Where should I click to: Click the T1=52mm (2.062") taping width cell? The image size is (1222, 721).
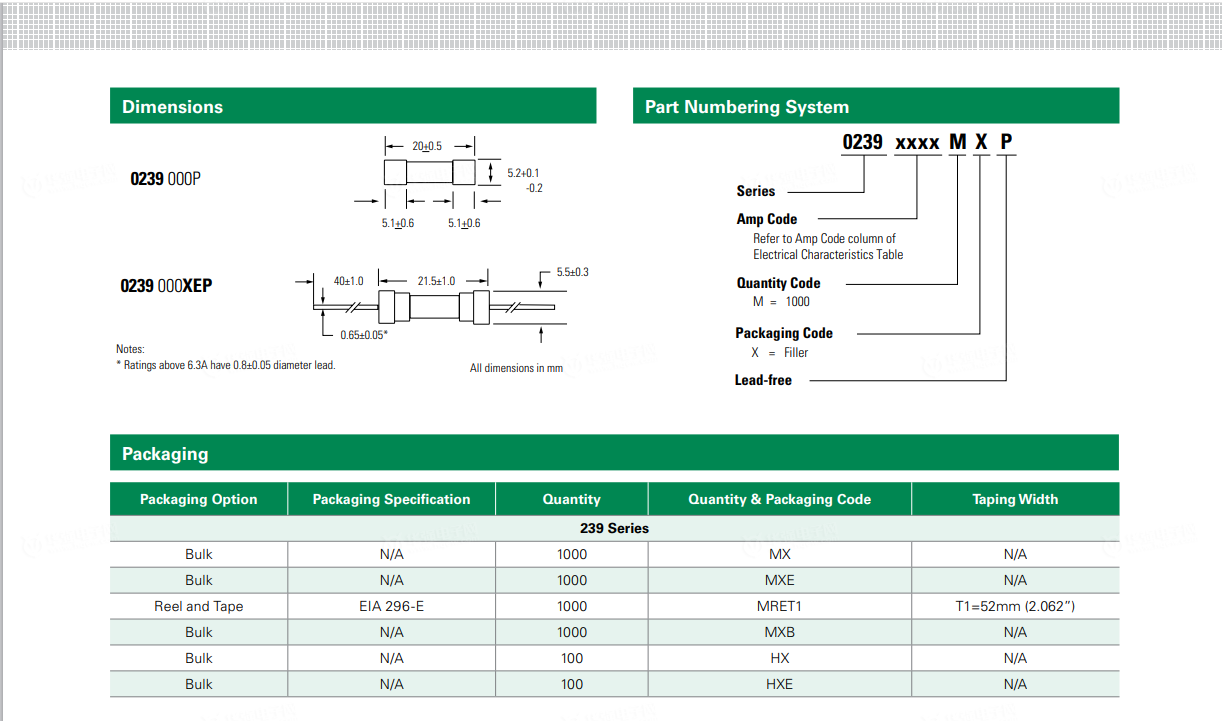coord(1014,606)
